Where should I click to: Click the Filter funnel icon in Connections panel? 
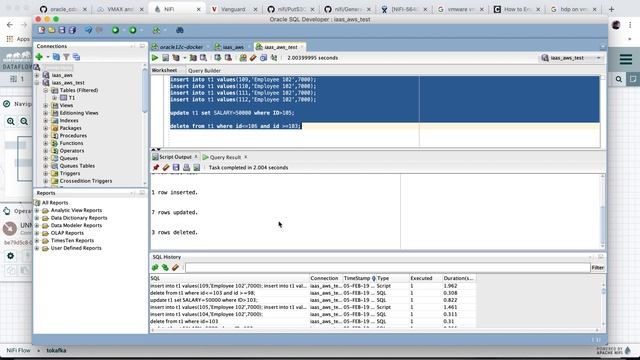tap(66, 57)
